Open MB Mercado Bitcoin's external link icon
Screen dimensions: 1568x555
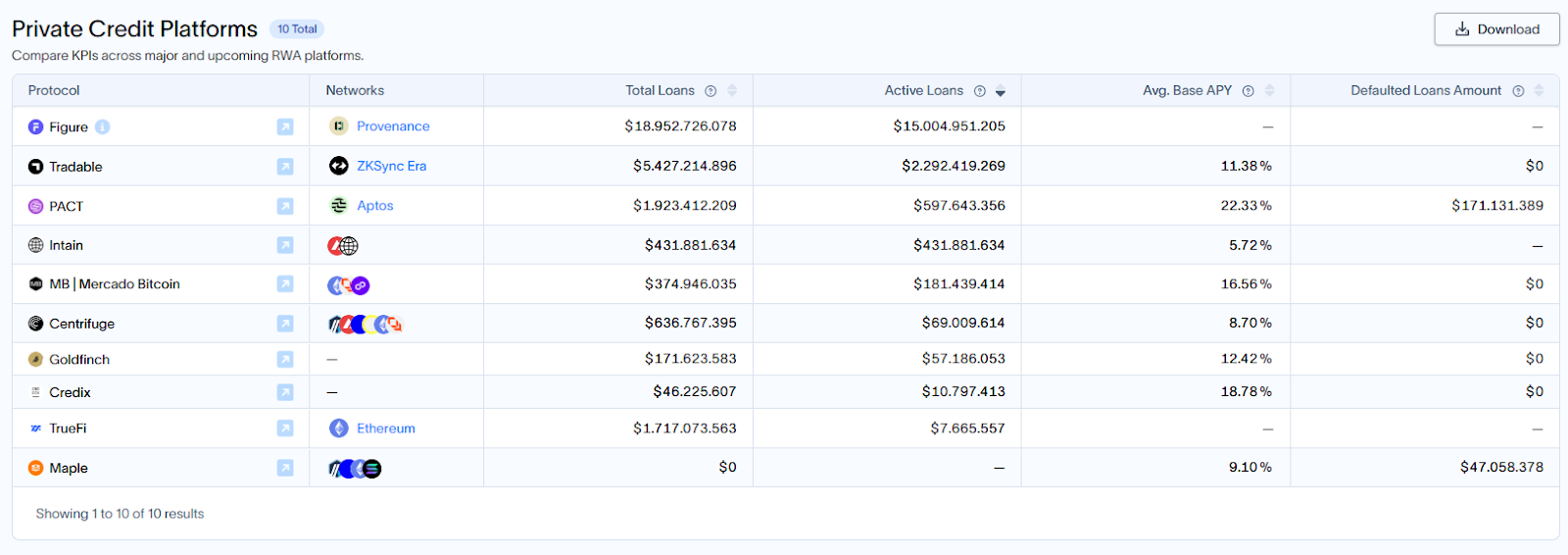pyautogui.click(x=285, y=284)
